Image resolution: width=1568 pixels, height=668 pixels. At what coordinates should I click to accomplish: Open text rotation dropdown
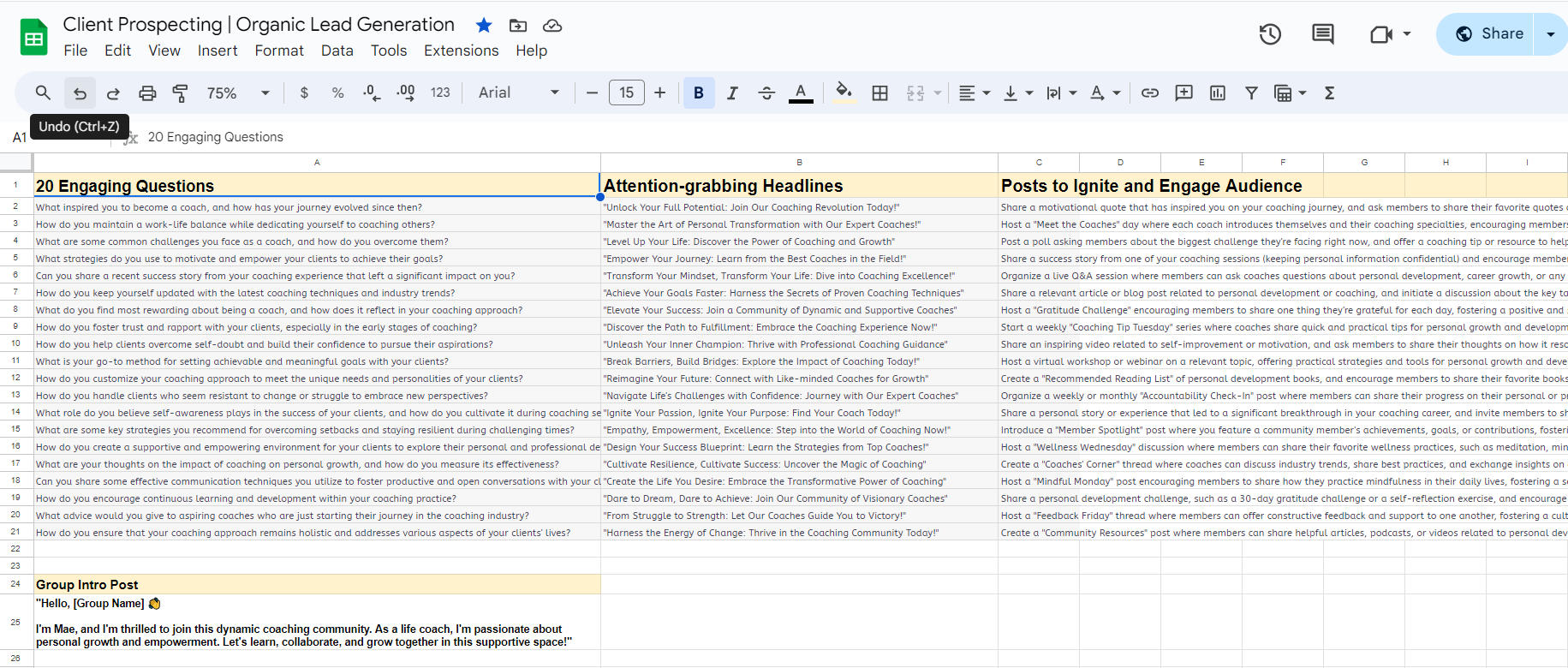pos(1105,92)
